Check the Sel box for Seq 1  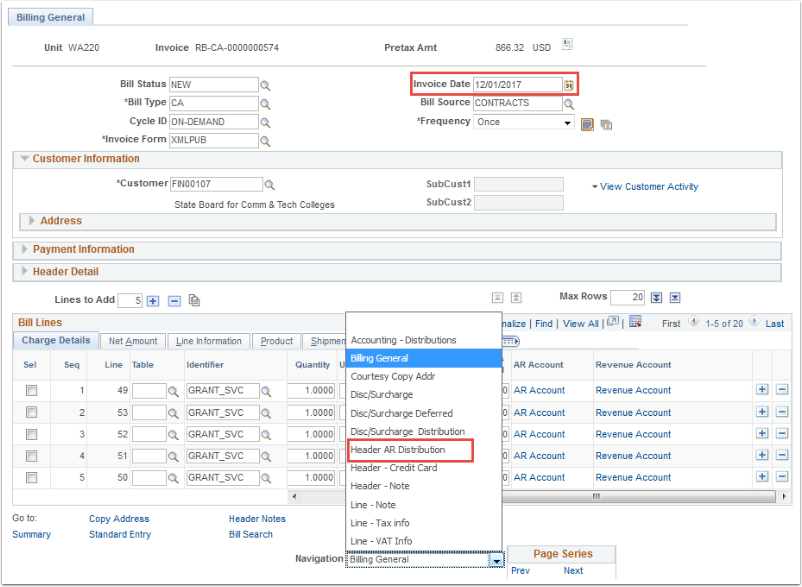(32, 391)
